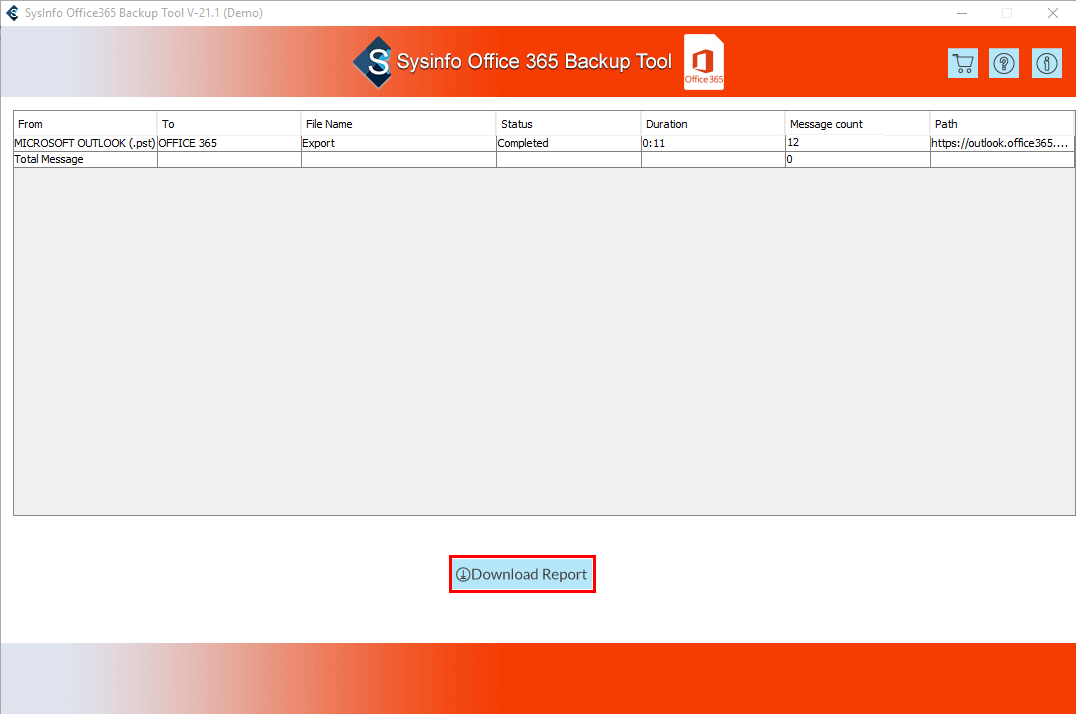Viewport: 1076px width, 714px height.
Task: Click the shopping cart purchase icon
Action: (963, 63)
